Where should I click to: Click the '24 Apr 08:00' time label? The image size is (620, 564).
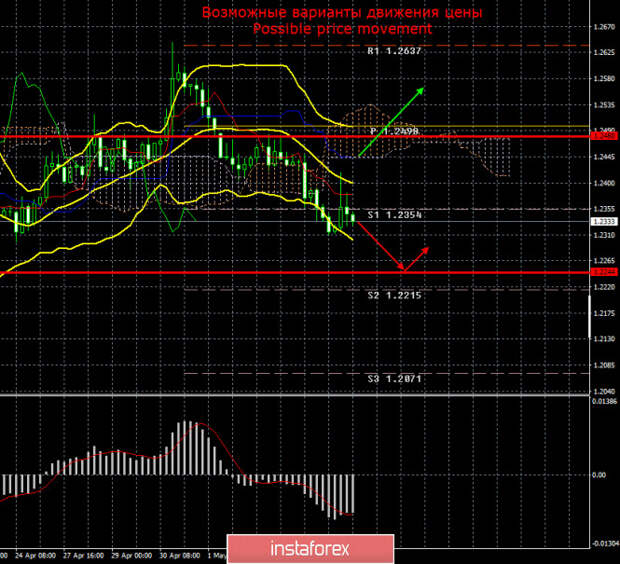(x=36, y=555)
